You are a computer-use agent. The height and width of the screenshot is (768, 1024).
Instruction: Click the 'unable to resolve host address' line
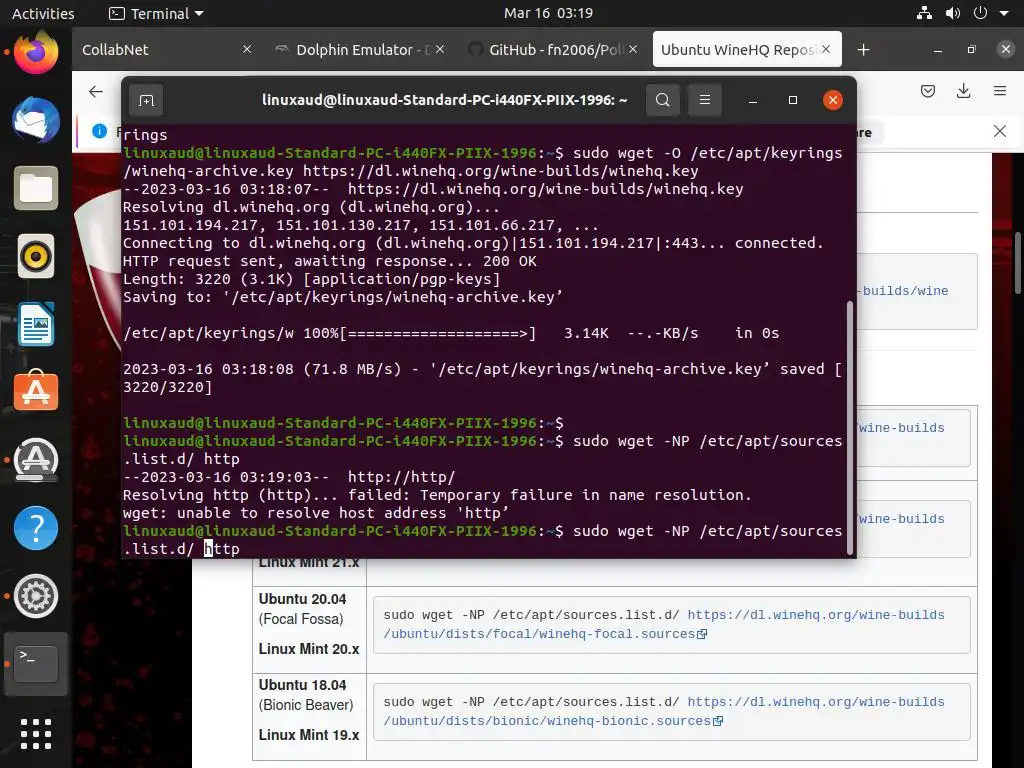(315, 513)
